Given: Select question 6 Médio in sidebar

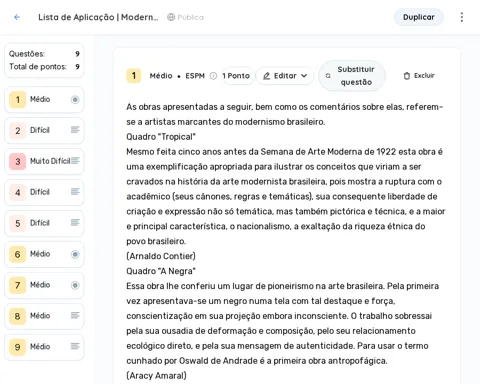Looking at the screenshot, I should [44, 254].
